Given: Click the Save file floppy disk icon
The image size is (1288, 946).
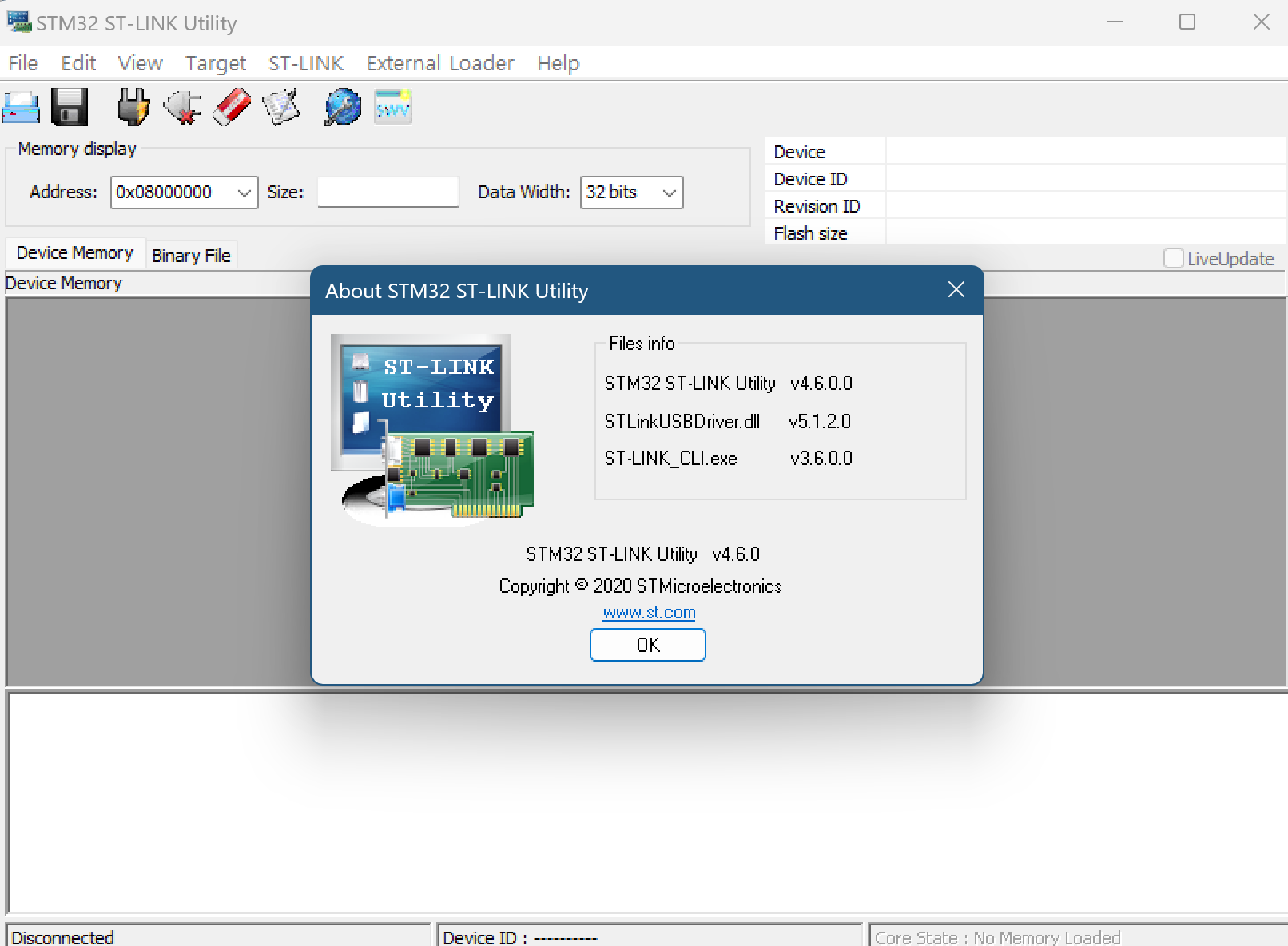Looking at the screenshot, I should [70, 107].
